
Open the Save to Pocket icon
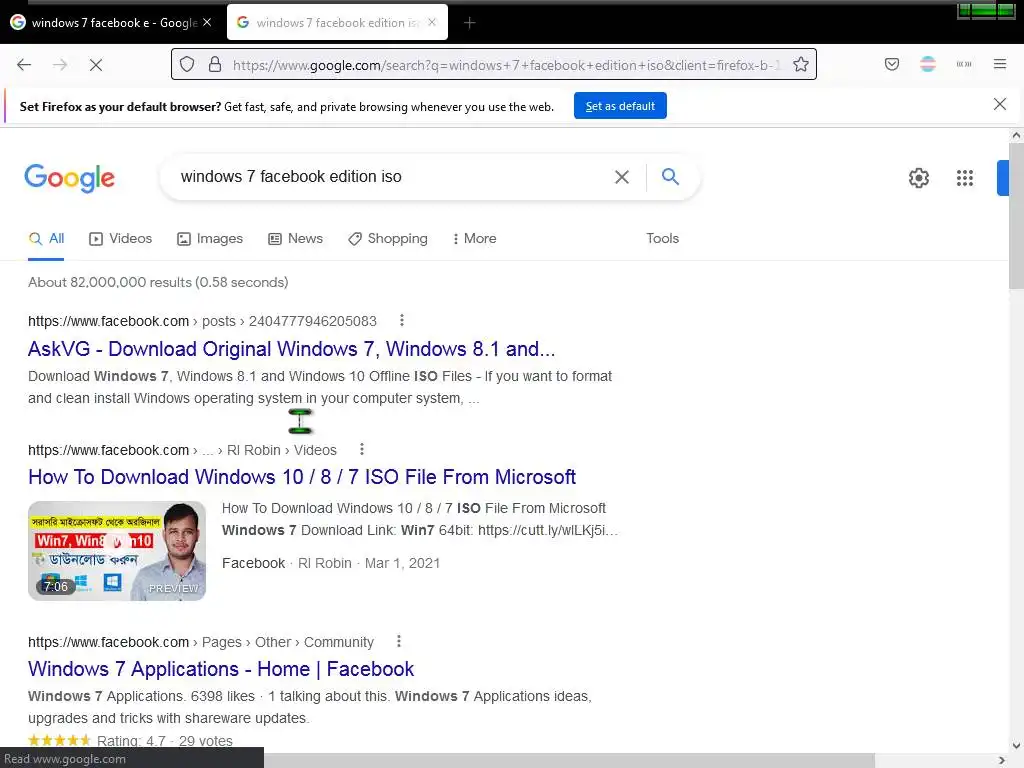pyautogui.click(x=892, y=64)
